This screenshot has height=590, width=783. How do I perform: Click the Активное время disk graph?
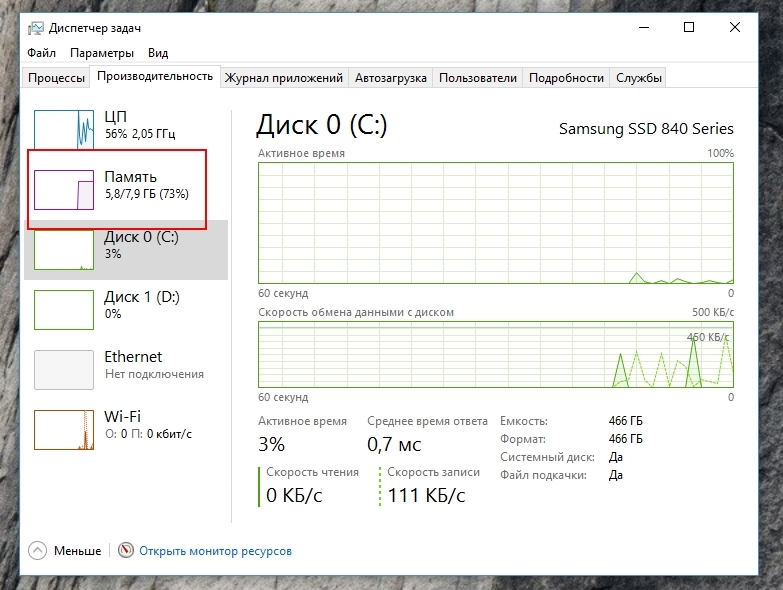[495, 222]
